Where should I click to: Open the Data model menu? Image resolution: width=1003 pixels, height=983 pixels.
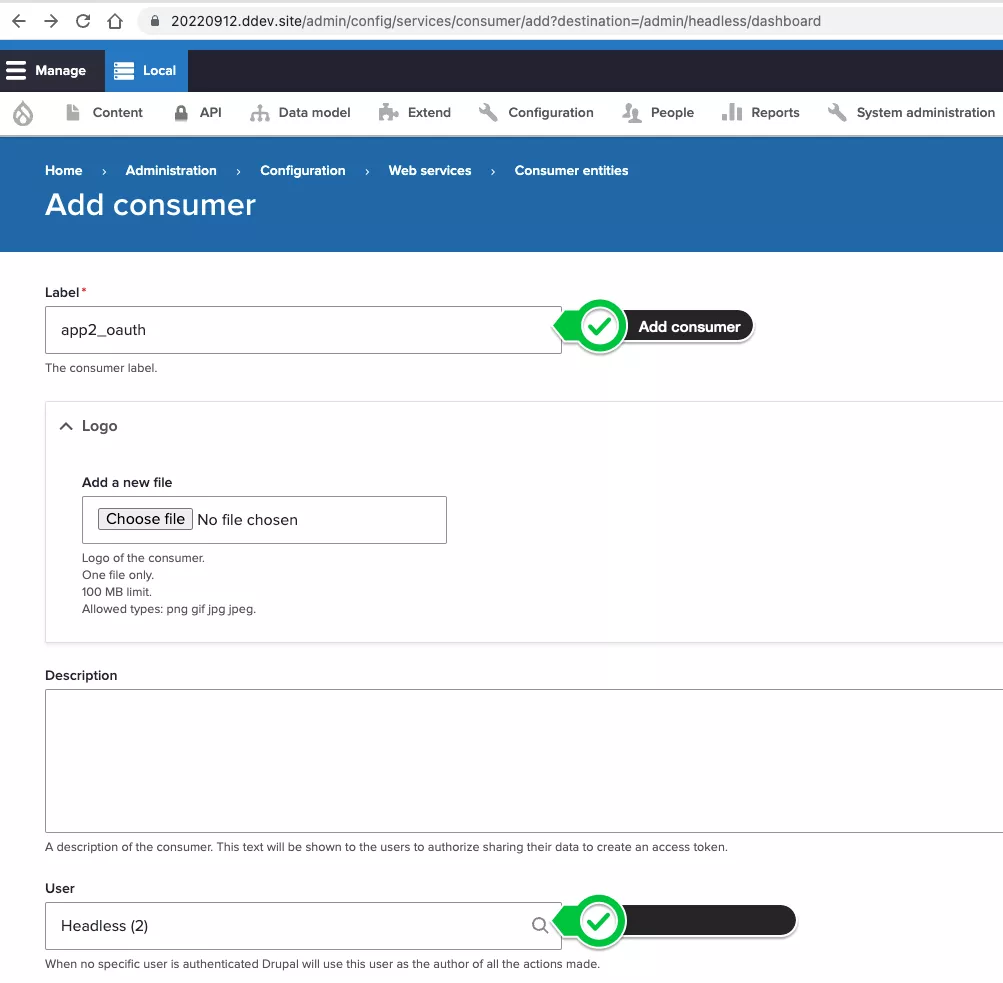[301, 113]
